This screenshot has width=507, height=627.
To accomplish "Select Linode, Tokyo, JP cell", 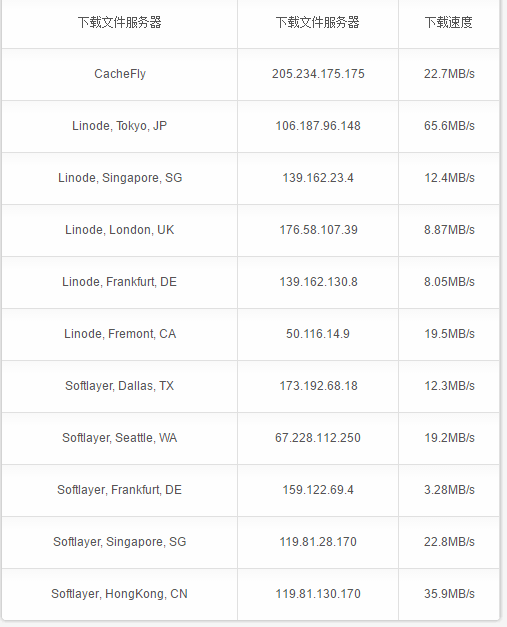I will (x=120, y=126).
